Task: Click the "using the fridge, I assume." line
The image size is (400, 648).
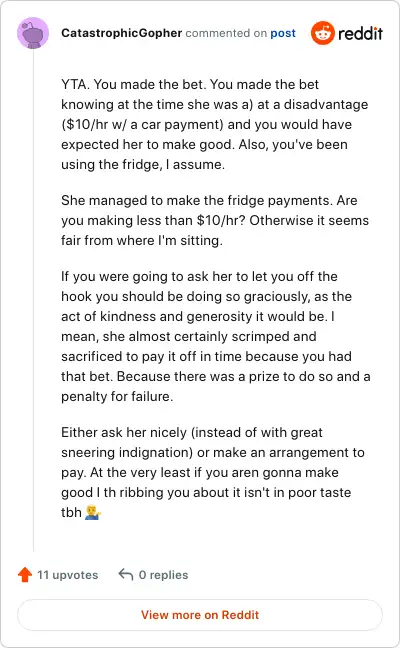Action: [x=143, y=164]
